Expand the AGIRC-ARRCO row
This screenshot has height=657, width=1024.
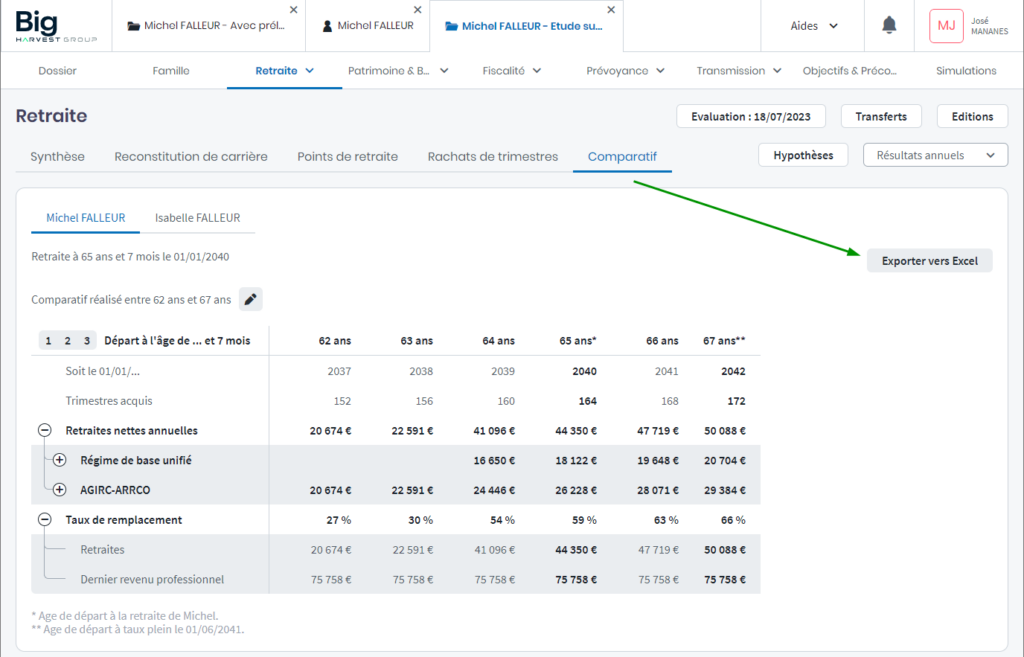59,490
